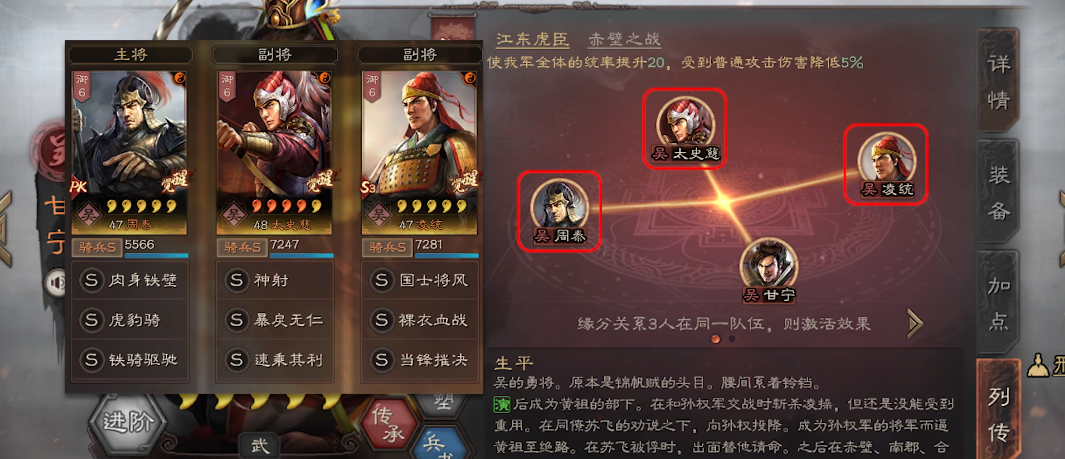The height and width of the screenshot is (459, 1065).
Task: Open the 详情 side tab
Action: pyautogui.click(x=998, y=81)
